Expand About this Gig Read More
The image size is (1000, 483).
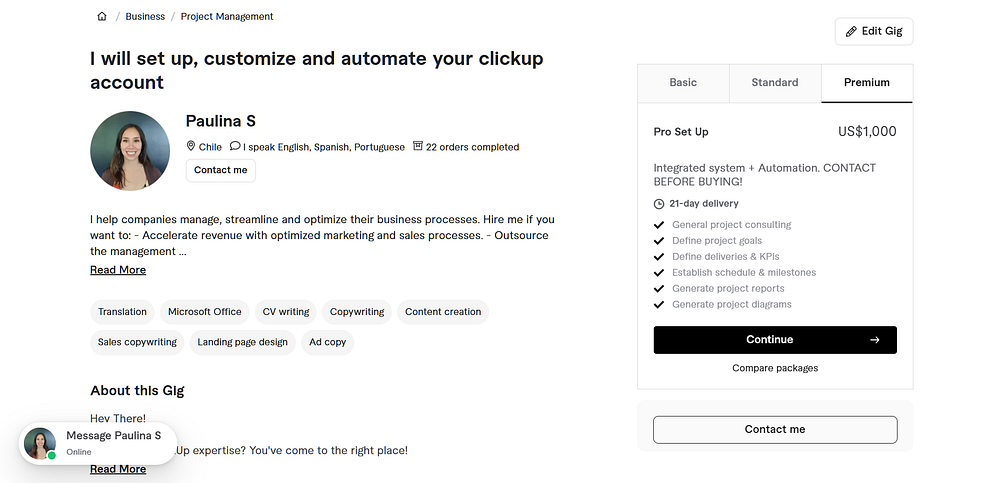[x=118, y=469]
